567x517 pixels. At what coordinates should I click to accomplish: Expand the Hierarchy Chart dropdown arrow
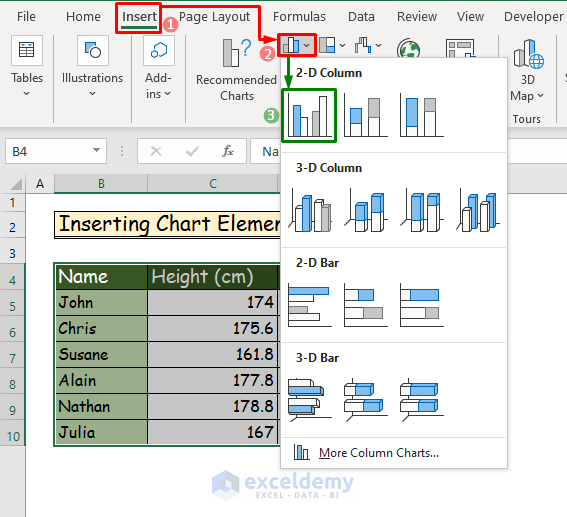coord(342,46)
